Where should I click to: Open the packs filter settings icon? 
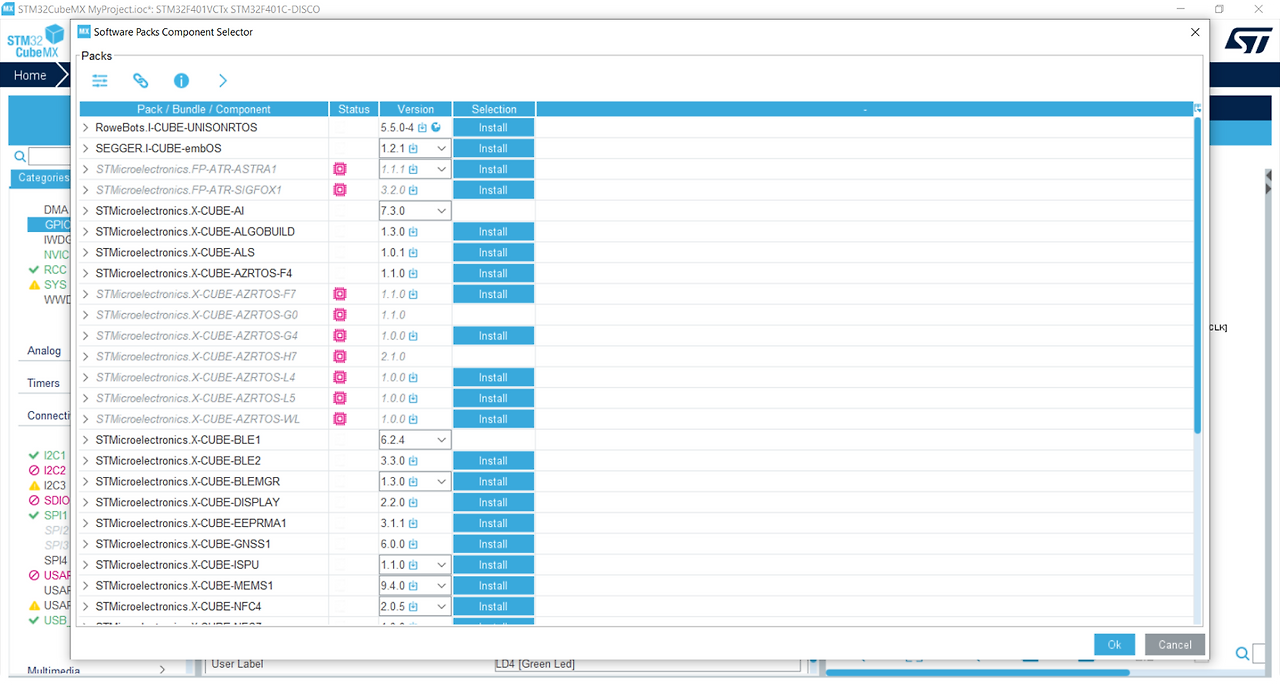(x=100, y=81)
